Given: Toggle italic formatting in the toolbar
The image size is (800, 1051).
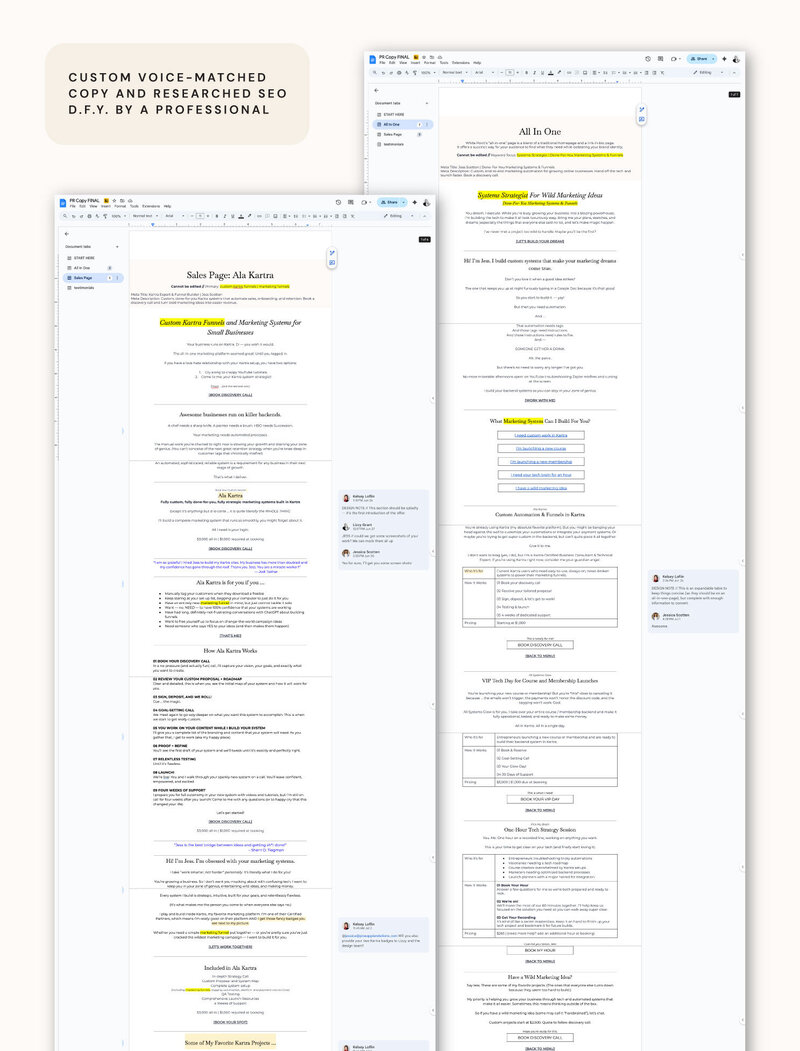Looking at the screenshot, I should (224, 215).
